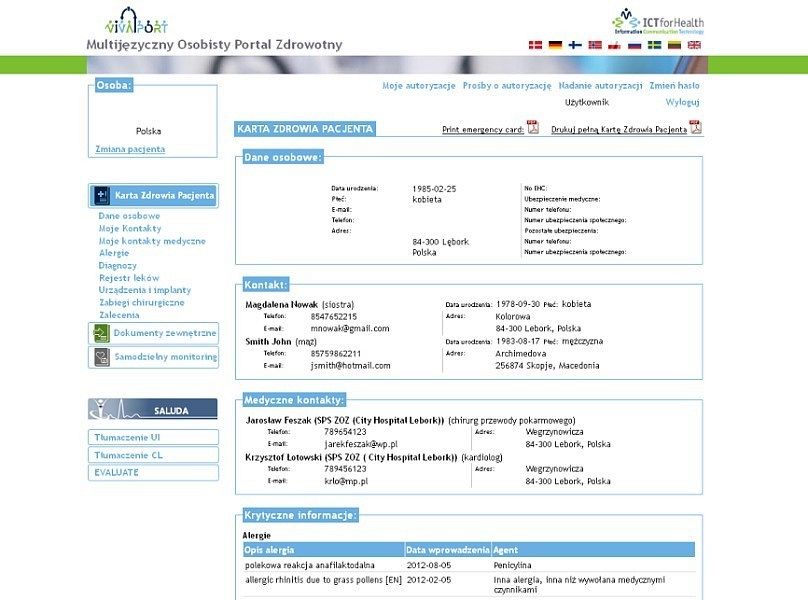
Task: Choose the UK flag for English
Action: click(694, 45)
